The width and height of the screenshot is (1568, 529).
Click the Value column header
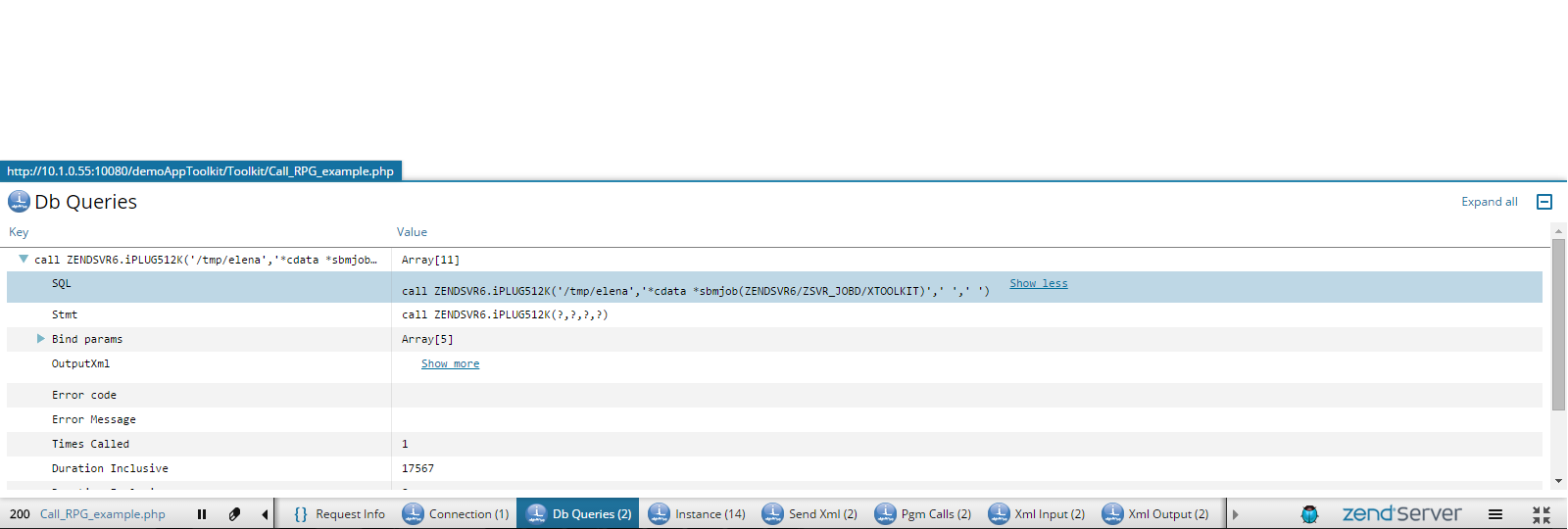(x=412, y=232)
